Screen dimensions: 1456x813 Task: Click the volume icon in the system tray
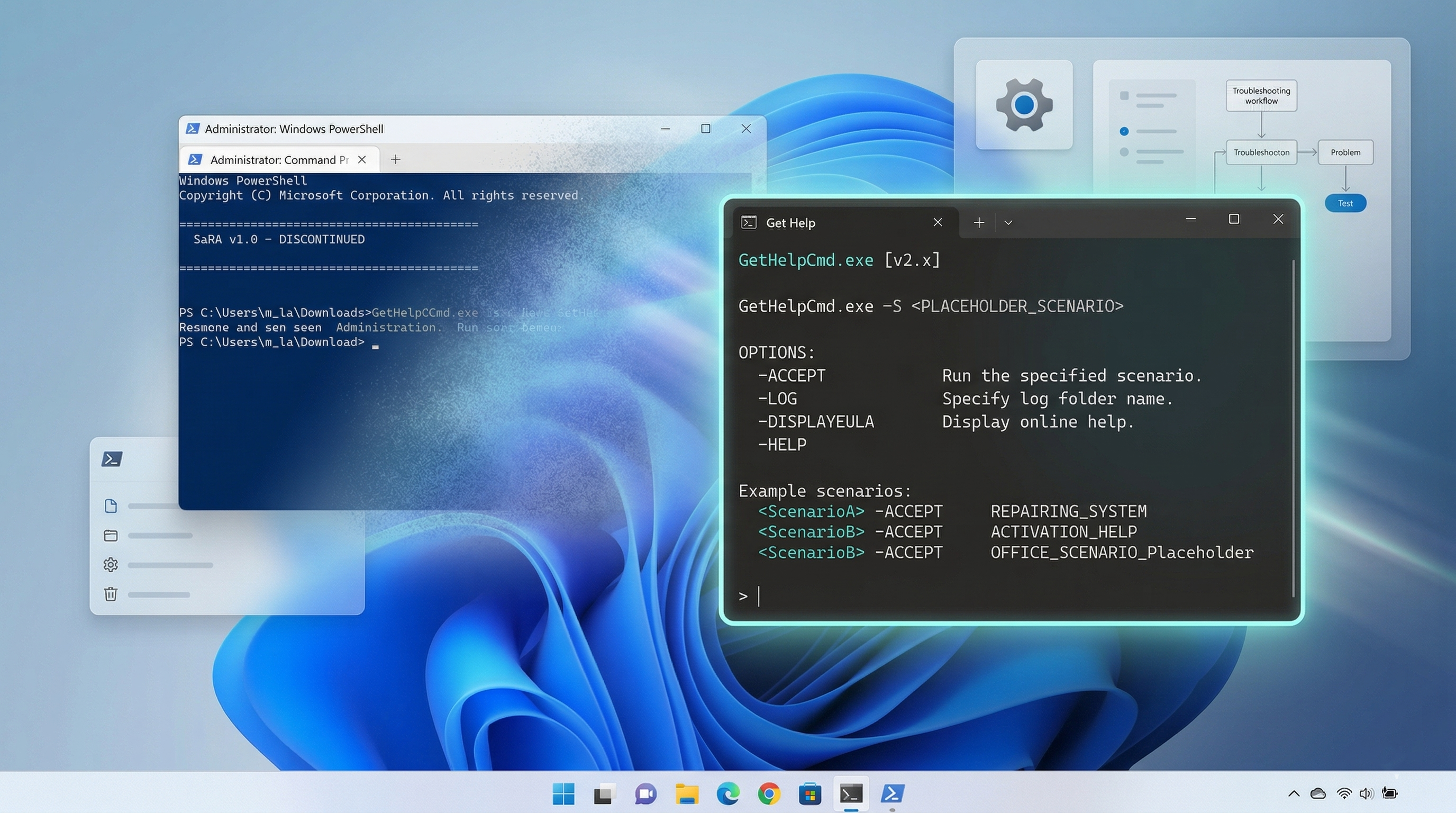(1368, 794)
